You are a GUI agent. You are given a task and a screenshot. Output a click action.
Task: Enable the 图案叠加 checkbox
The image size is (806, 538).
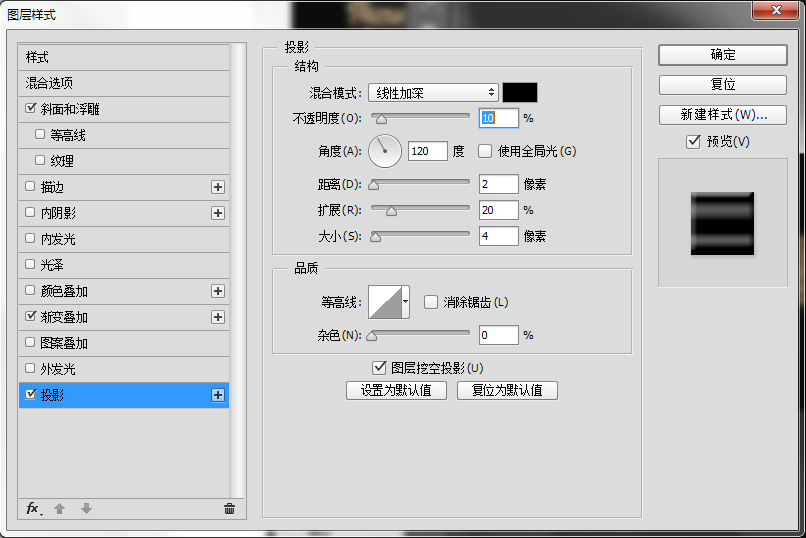pyautogui.click(x=30, y=342)
